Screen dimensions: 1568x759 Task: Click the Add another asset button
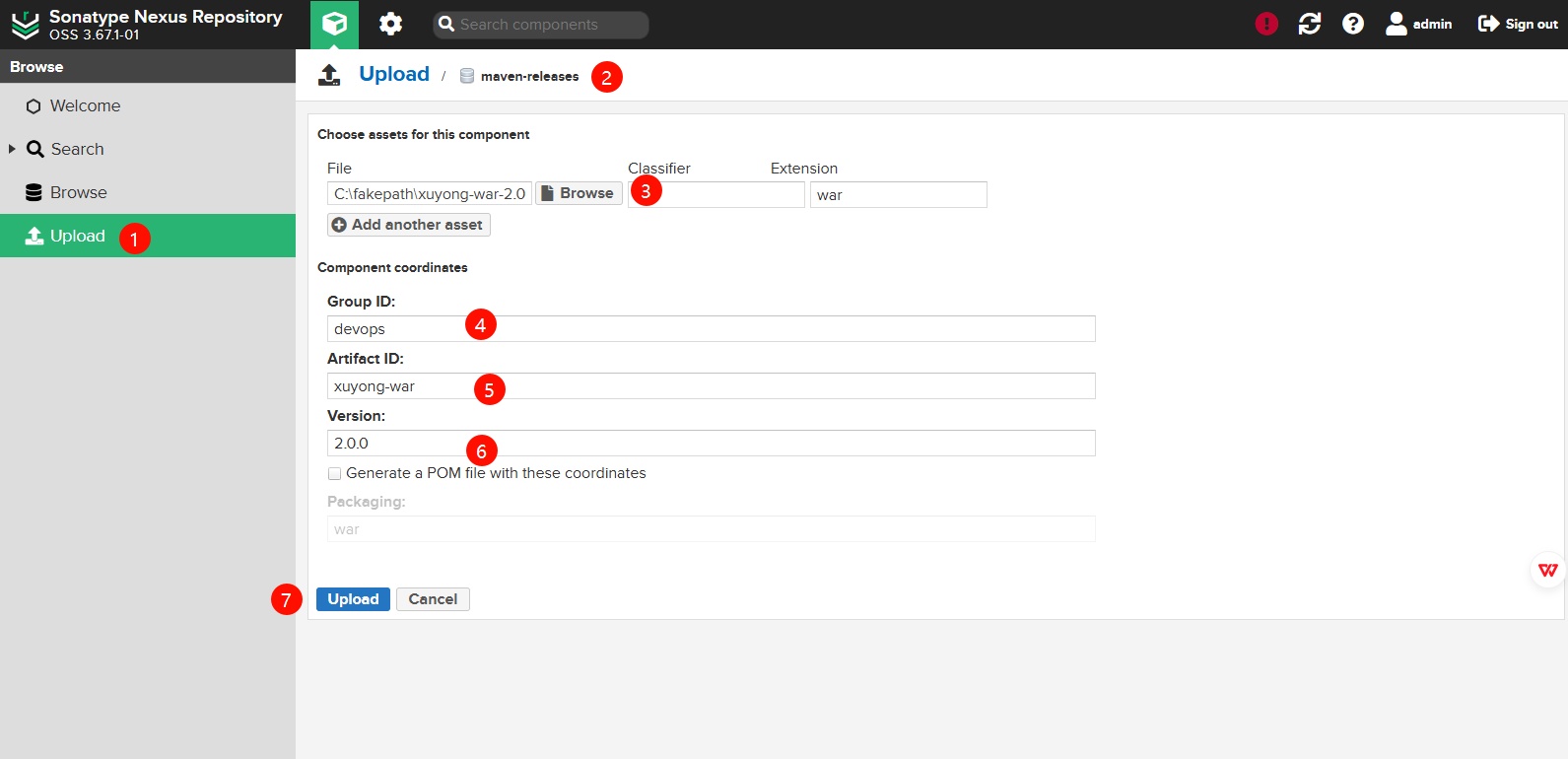click(x=408, y=225)
